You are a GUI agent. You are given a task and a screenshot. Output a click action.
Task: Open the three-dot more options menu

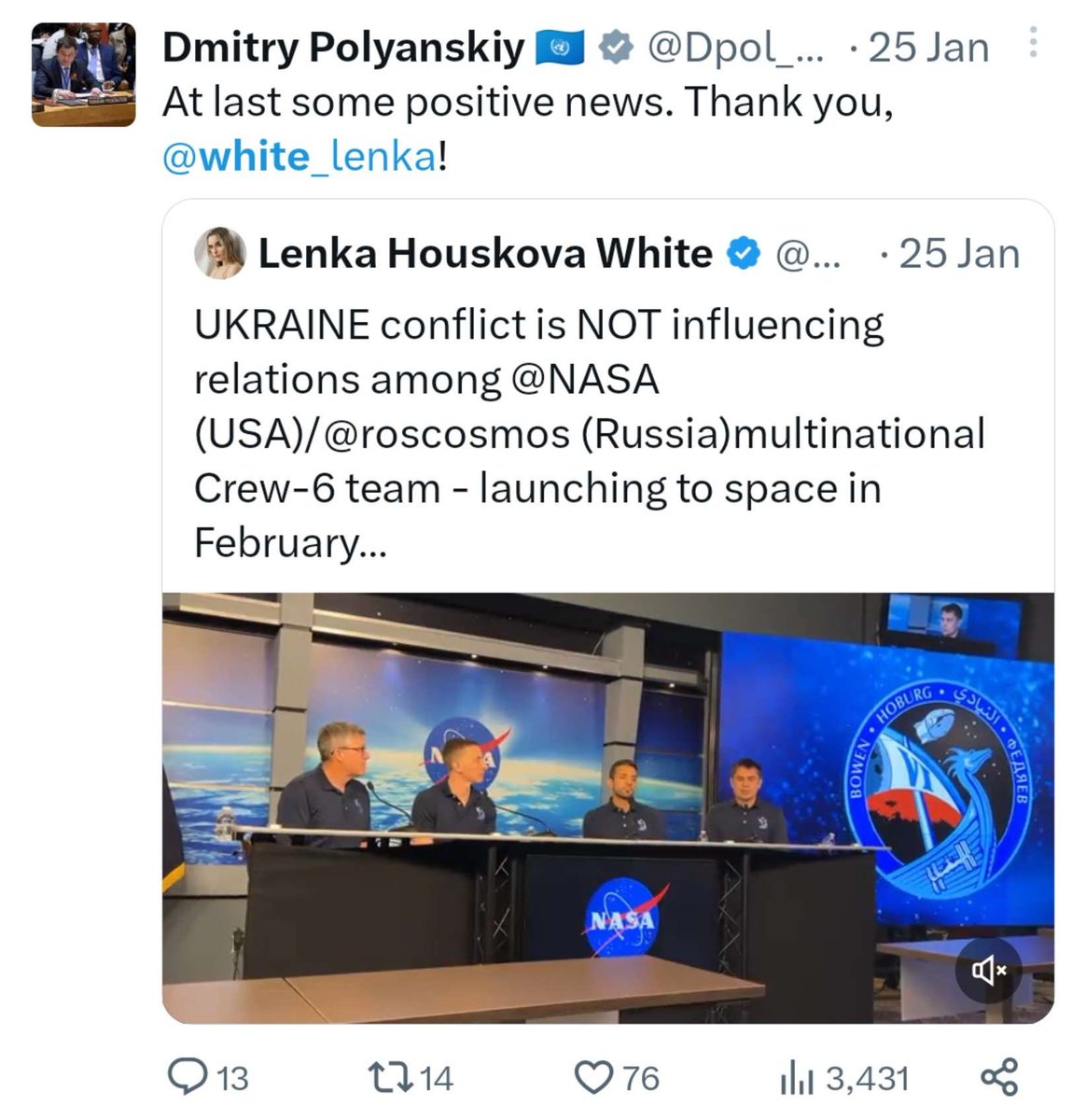click(x=1033, y=43)
